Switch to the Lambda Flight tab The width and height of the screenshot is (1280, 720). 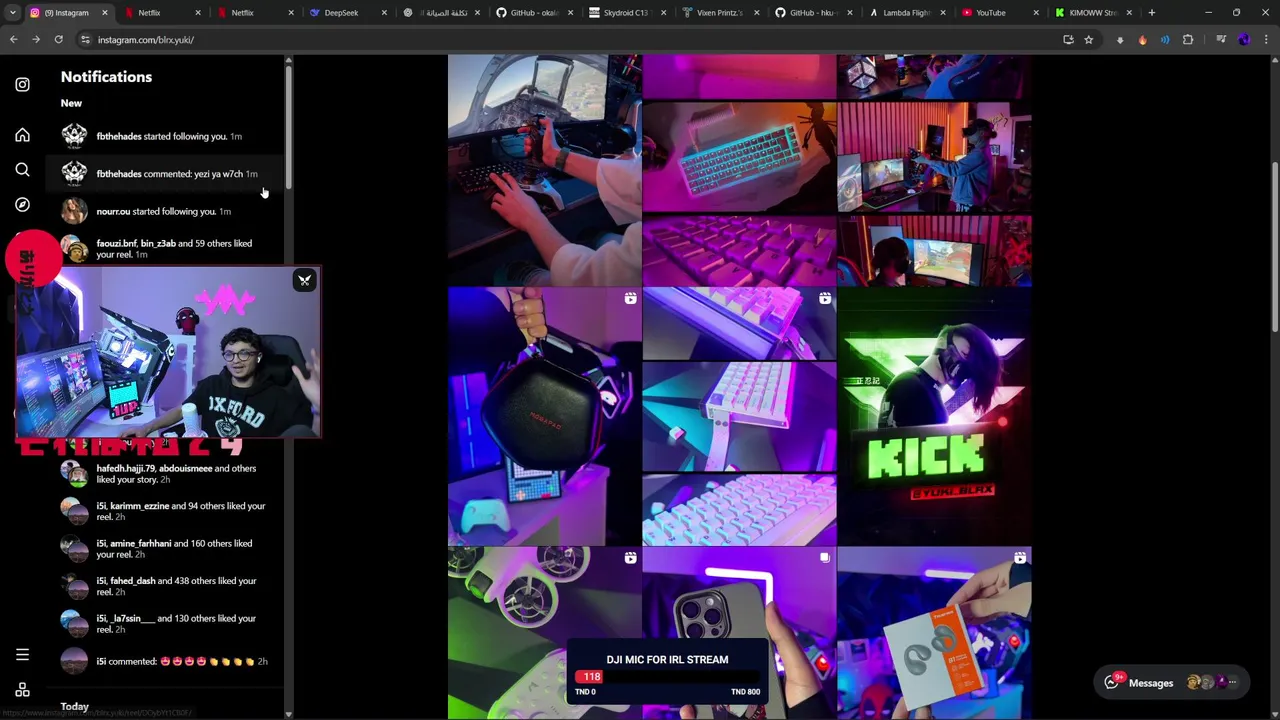(910, 13)
